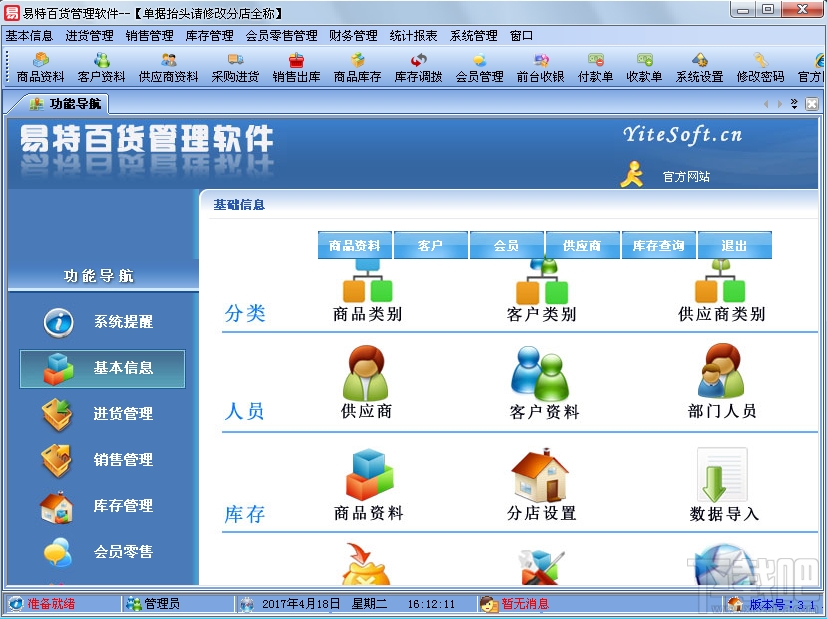Open 付款单 toolbar icon
The image size is (827, 619).
[595, 68]
